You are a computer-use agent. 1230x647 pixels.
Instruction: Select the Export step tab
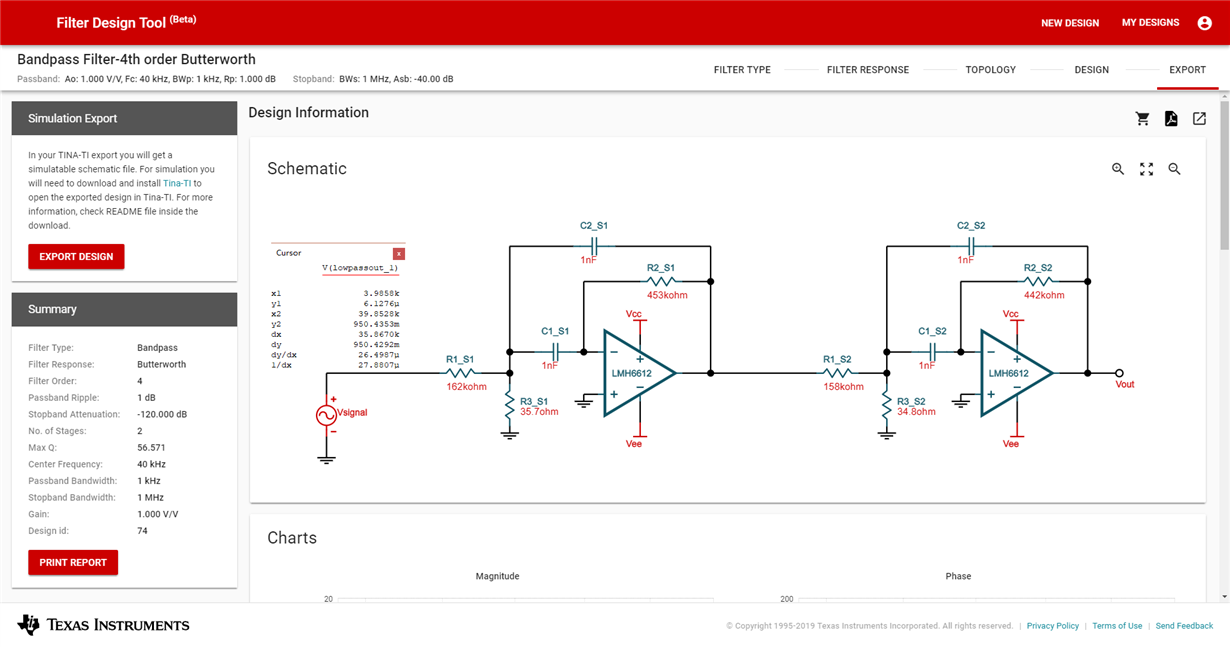(x=1188, y=70)
